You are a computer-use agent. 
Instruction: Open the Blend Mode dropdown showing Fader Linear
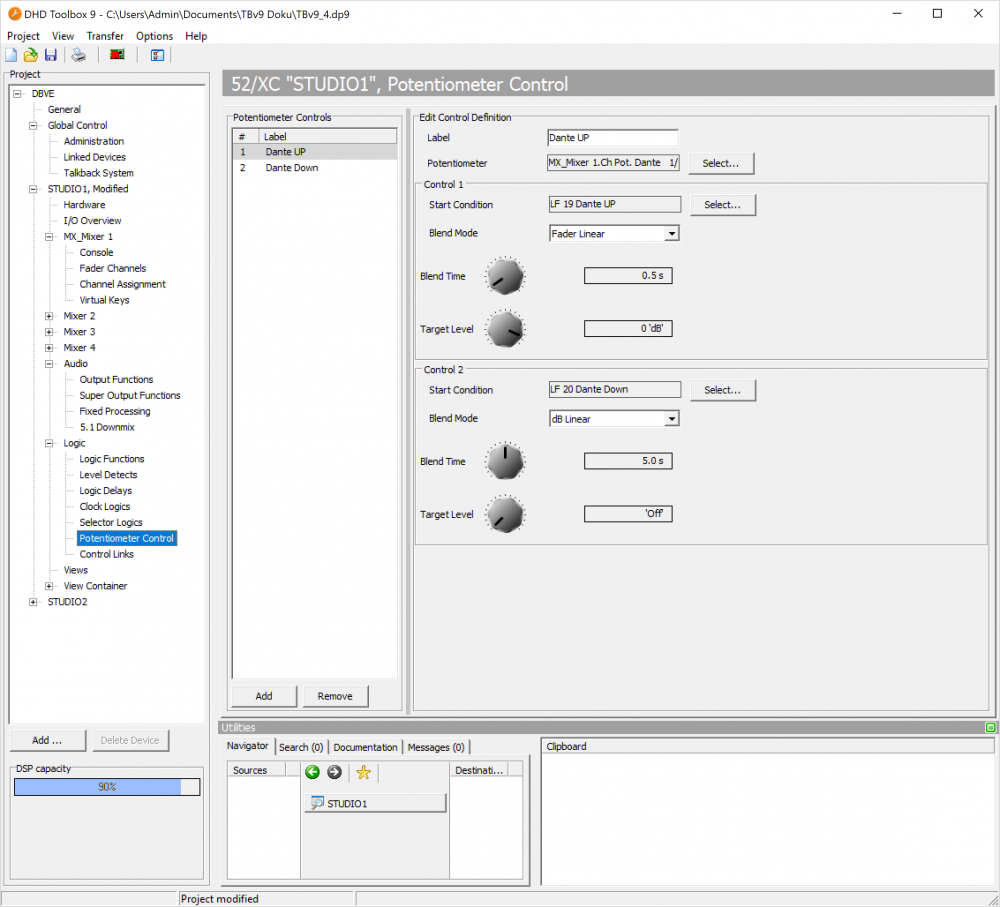(x=672, y=233)
